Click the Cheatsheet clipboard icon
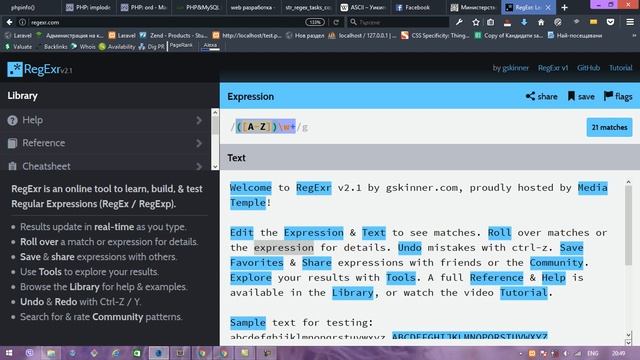 pyautogui.click(x=13, y=166)
